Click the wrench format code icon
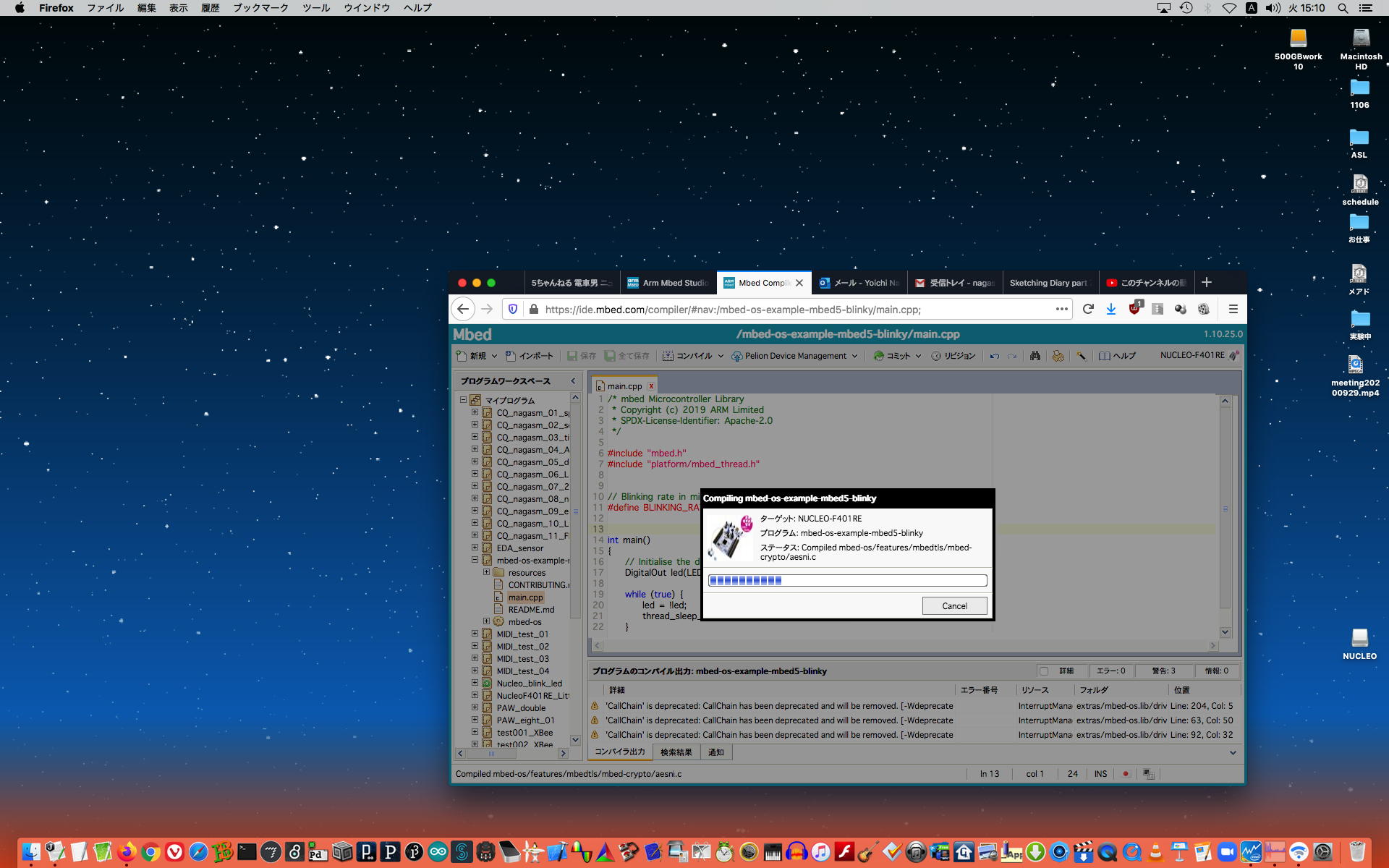1389x868 pixels. [x=1081, y=356]
